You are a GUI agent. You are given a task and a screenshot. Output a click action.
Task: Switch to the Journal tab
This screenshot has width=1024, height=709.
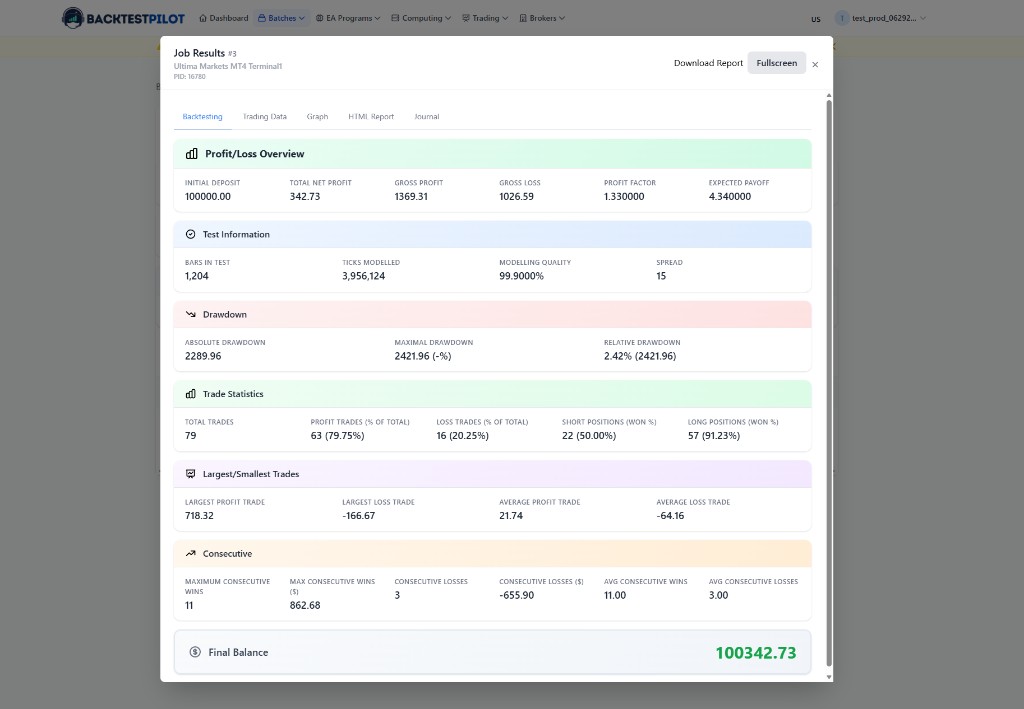click(426, 117)
